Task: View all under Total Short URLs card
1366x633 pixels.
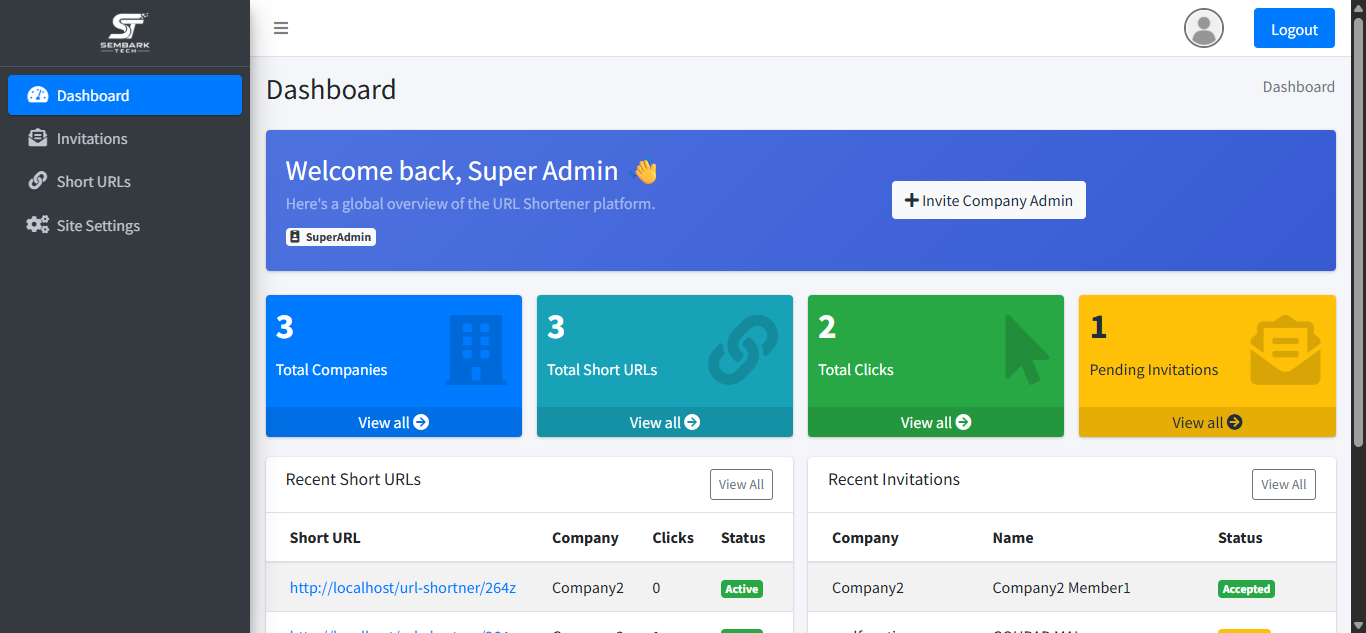Action: (x=665, y=422)
